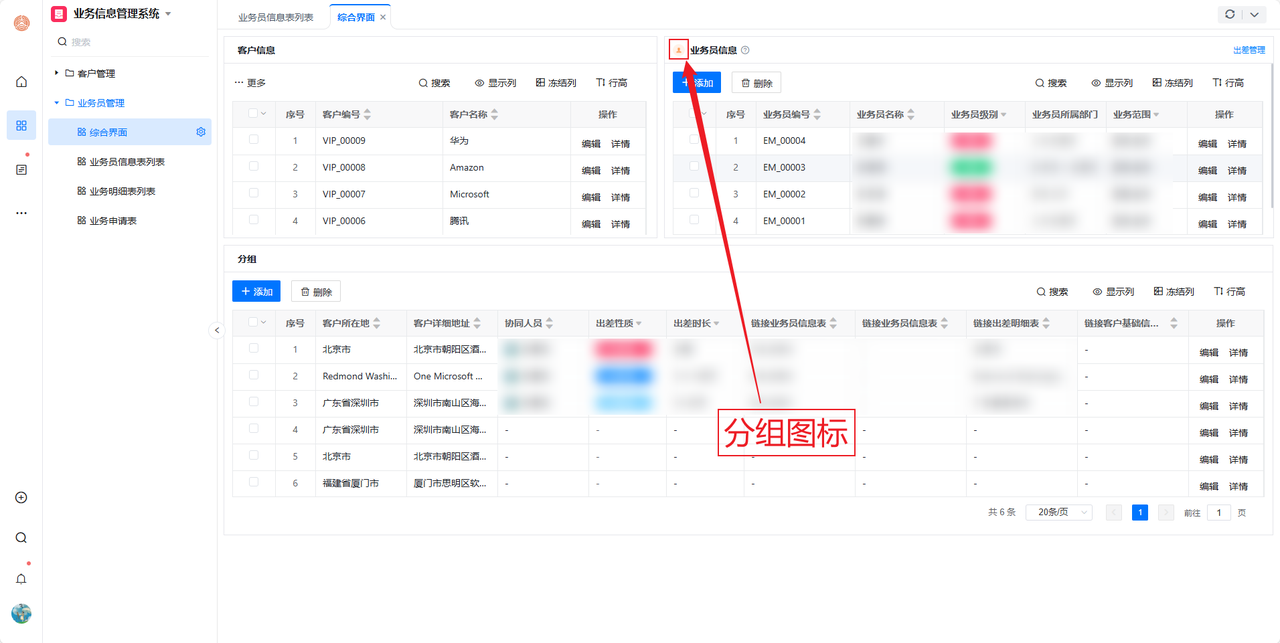Open the 20条/页 page size dropdown

1058,512
